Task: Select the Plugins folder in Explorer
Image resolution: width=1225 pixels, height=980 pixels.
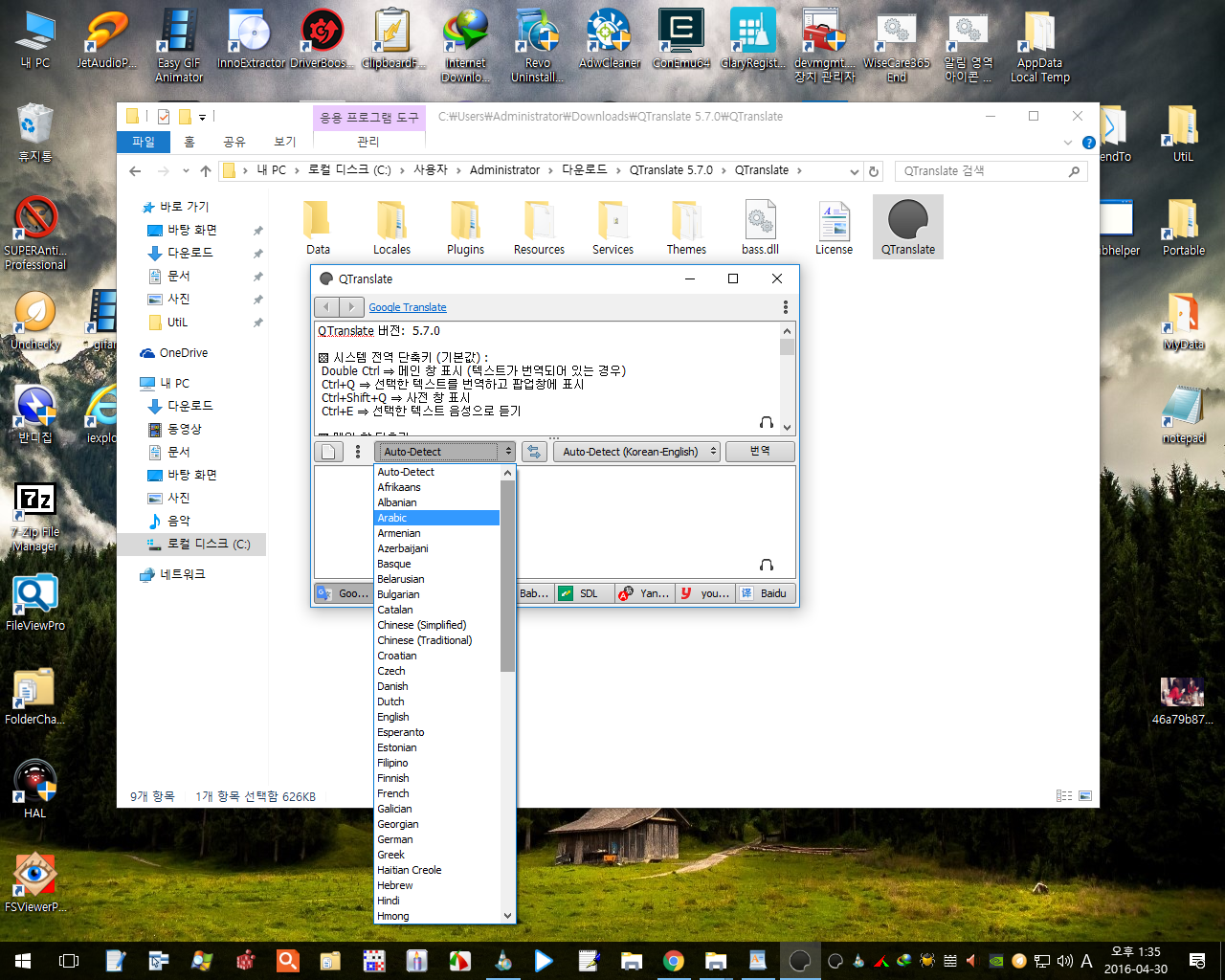Action: 465,227
